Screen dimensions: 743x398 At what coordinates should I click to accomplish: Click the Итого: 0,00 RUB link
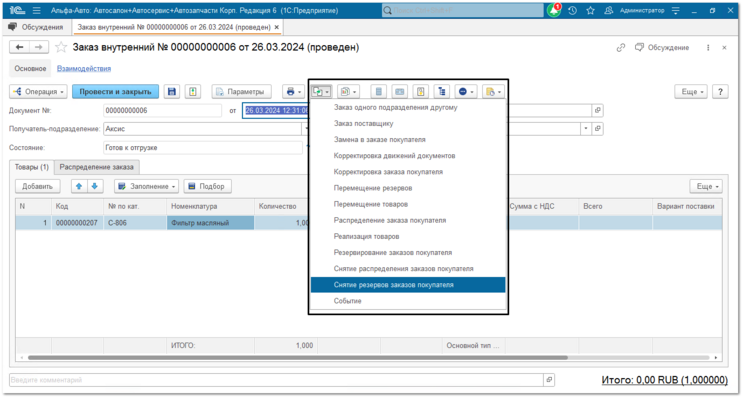[x=664, y=380]
